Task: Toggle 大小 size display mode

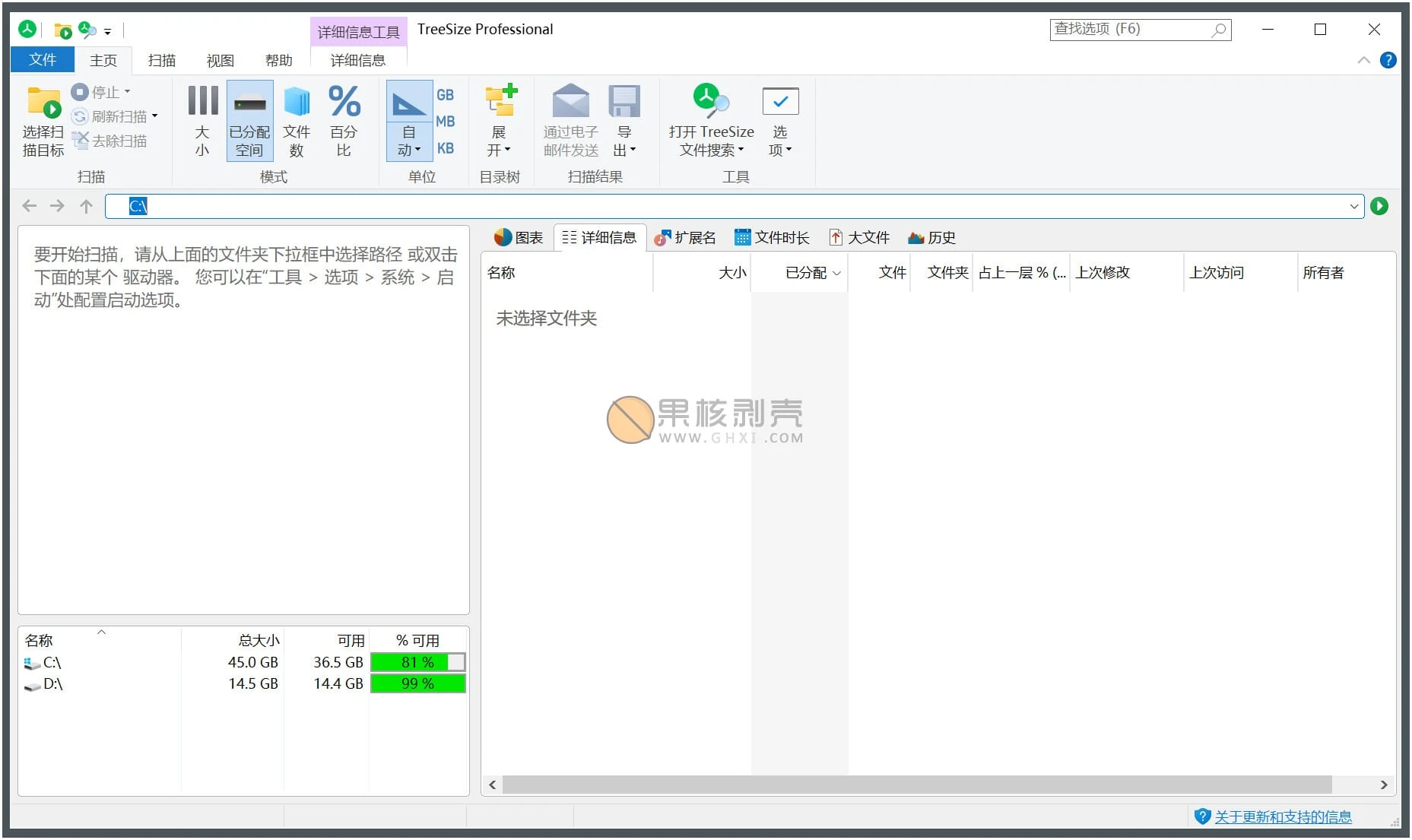Action: pyautogui.click(x=201, y=120)
